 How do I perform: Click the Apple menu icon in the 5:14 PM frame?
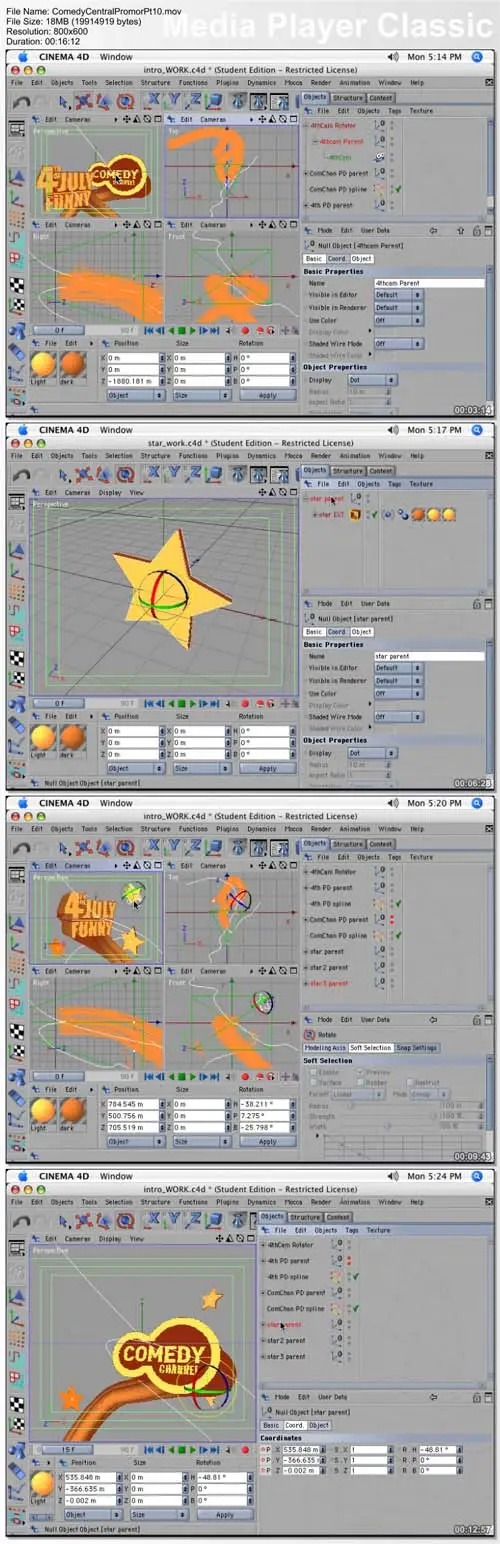click(22, 58)
